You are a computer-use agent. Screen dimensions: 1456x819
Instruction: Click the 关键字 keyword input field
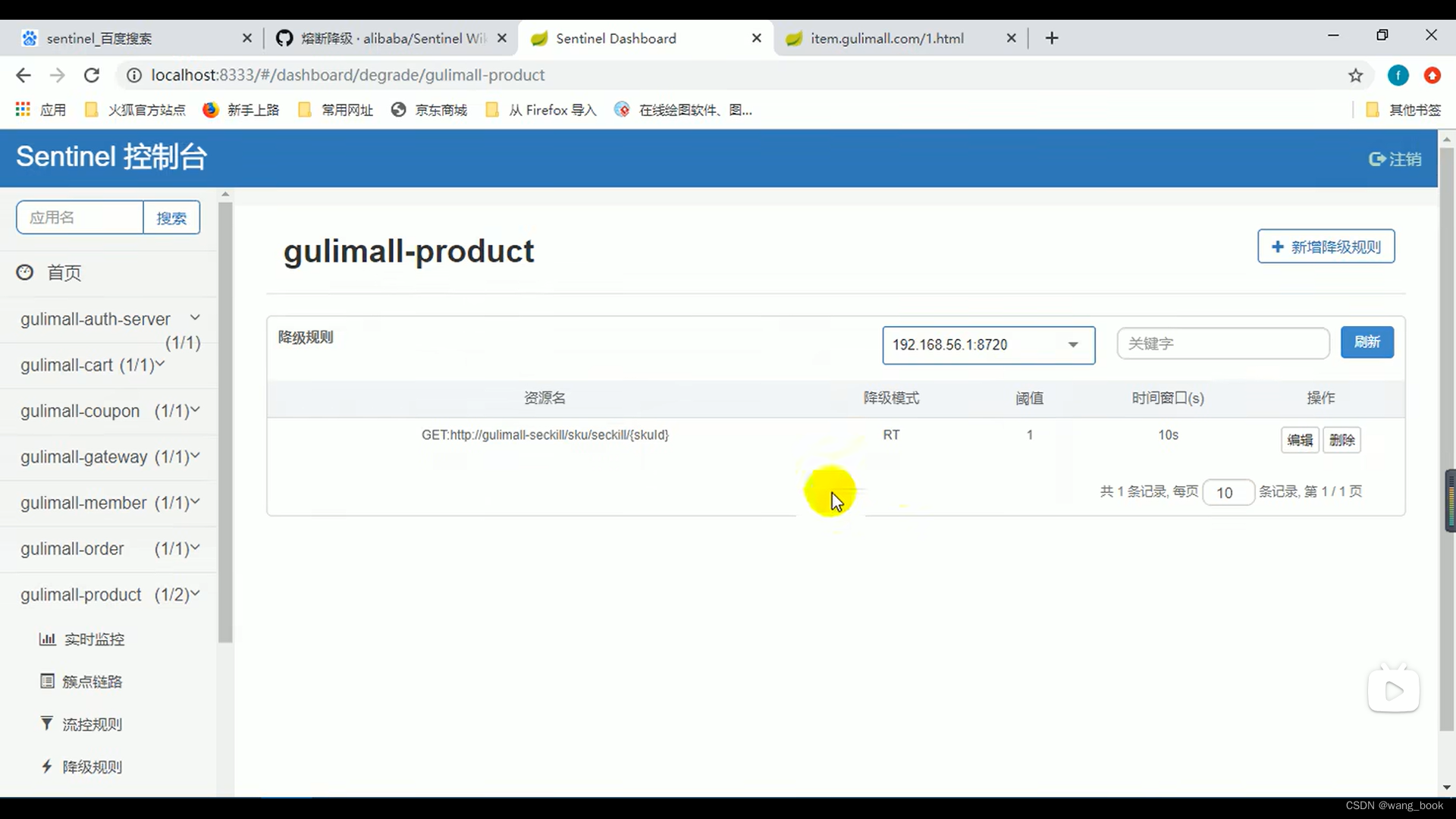coord(1222,344)
